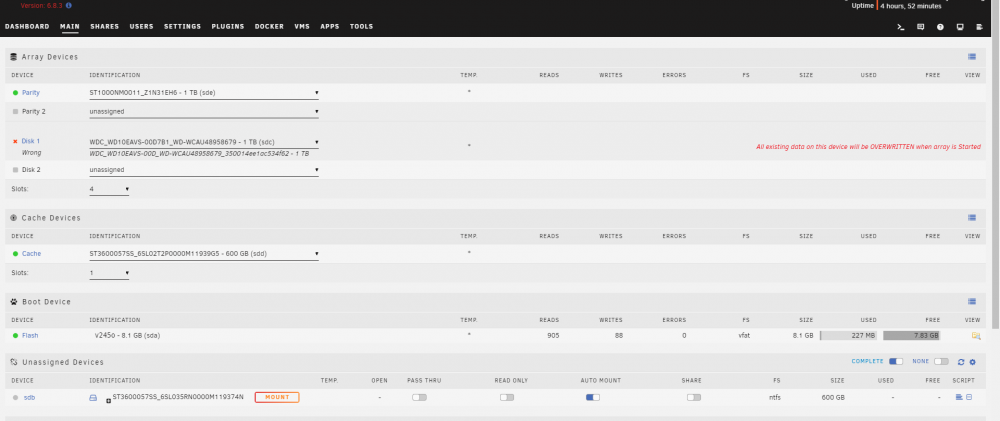Click the help question mark icon
Viewport: 1000px width, 421px height.
[940, 27]
